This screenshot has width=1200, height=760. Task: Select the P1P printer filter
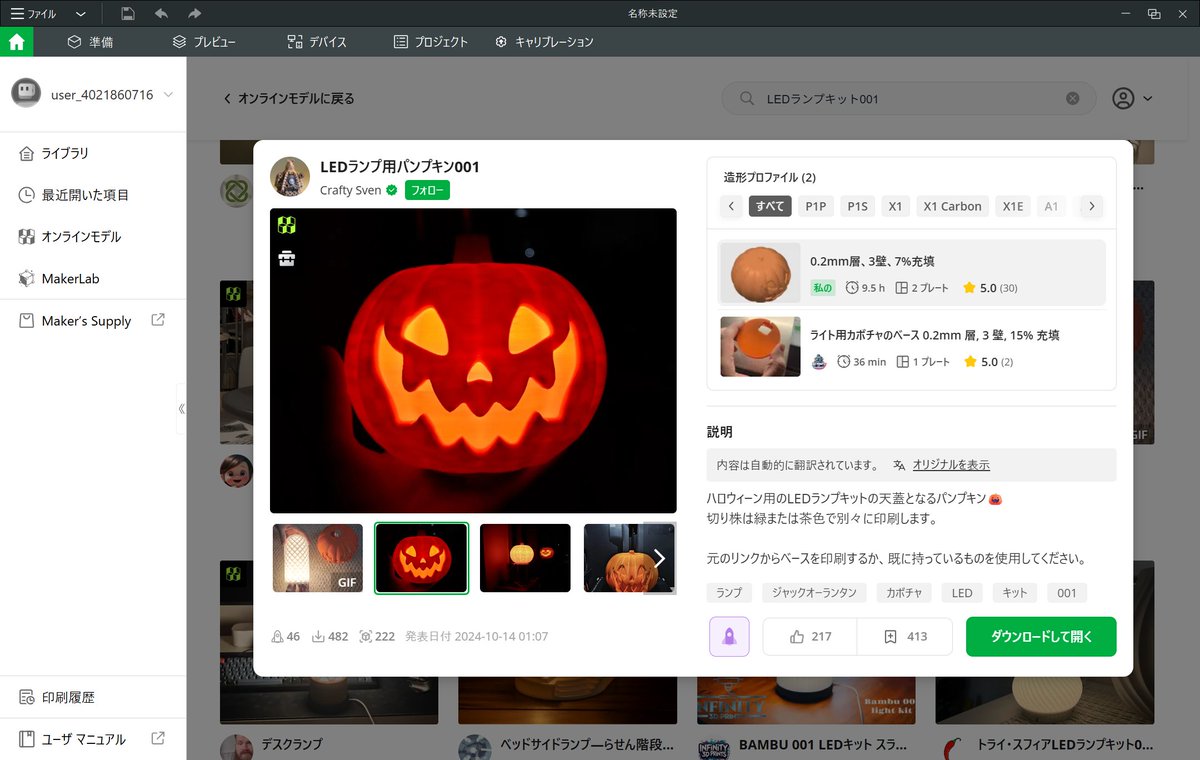[x=816, y=206]
